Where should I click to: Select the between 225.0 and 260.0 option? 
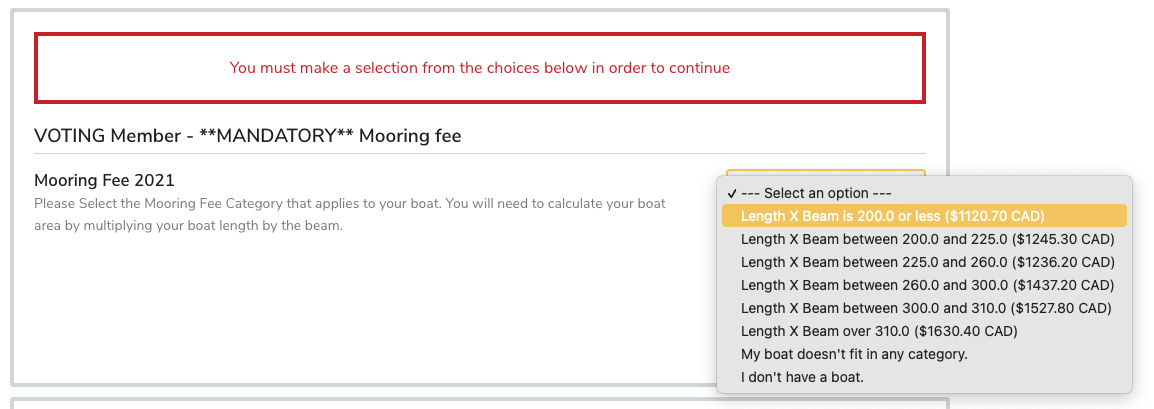pyautogui.click(x=927, y=262)
